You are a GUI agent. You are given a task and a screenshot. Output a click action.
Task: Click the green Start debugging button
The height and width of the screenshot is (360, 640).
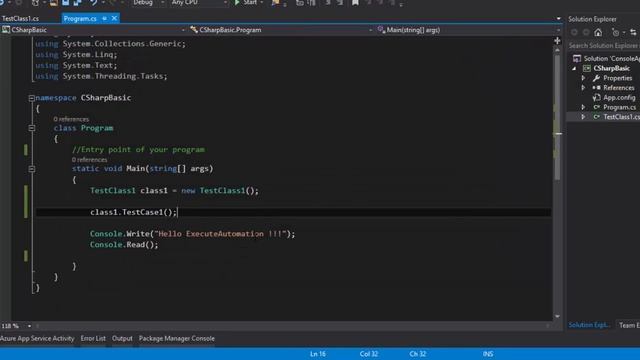pyautogui.click(x=246, y=2)
